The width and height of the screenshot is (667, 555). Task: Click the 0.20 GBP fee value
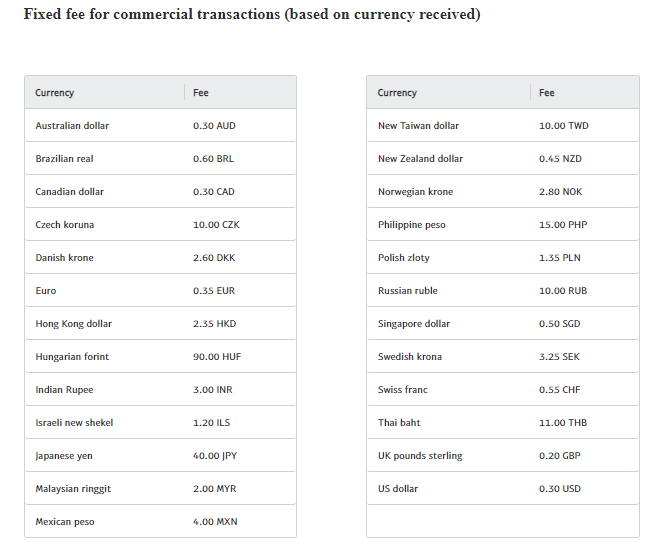(x=559, y=456)
